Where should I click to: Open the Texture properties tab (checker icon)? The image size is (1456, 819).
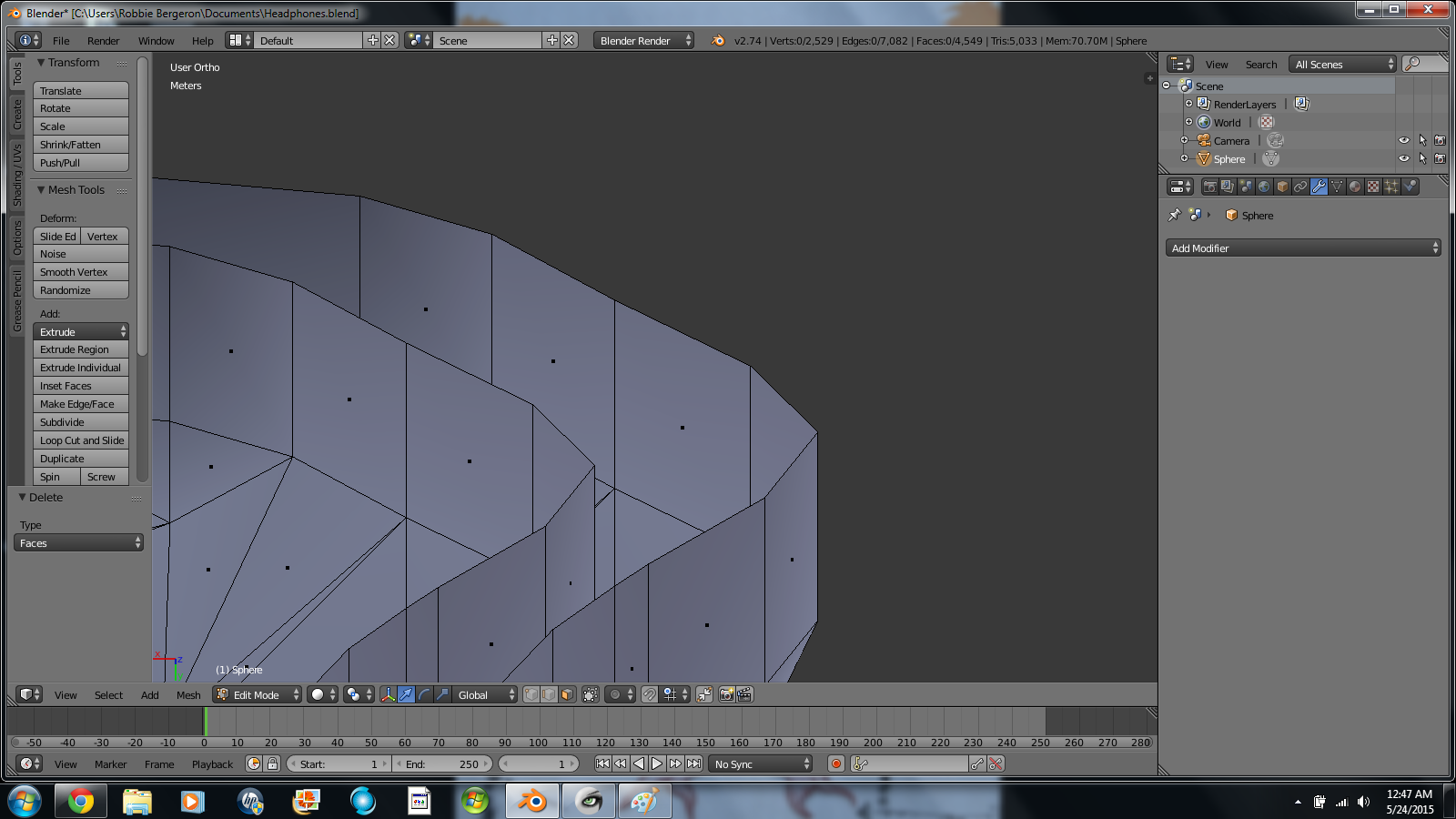[1373, 187]
